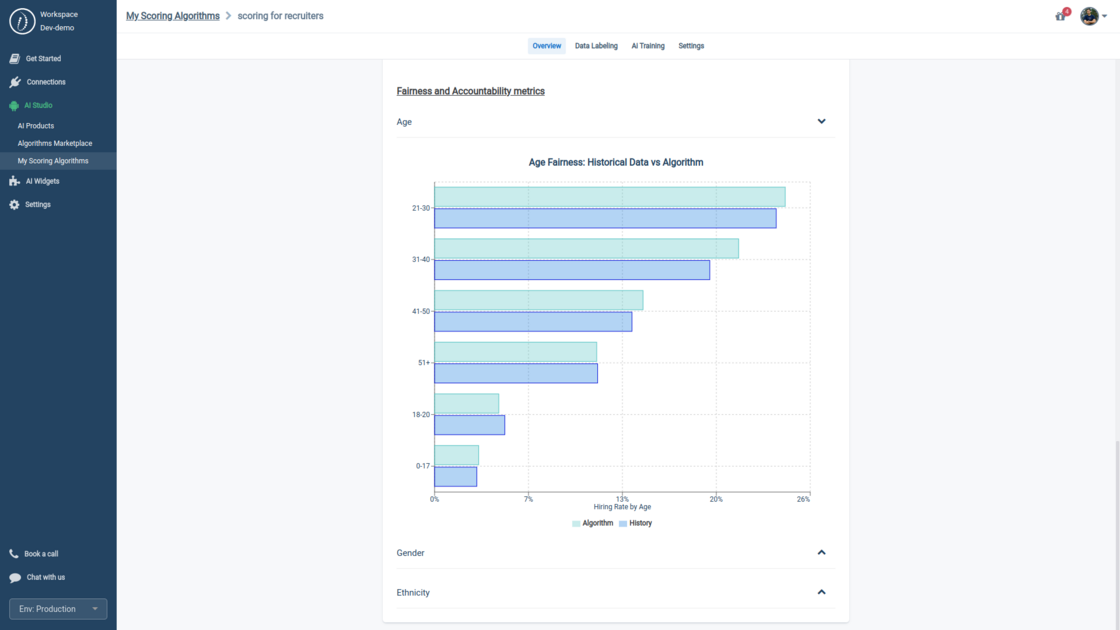Switch to the Overview tab
This screenshot has width=1120, height=630.
point(546,46)
